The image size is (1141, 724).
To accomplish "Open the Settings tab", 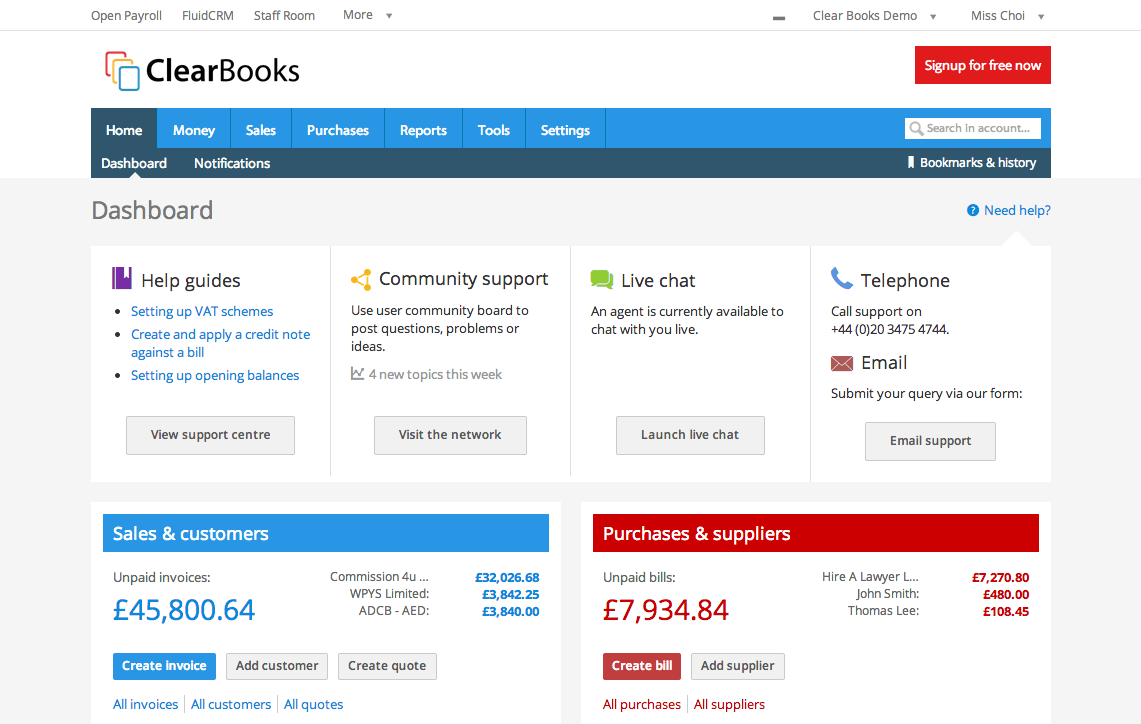I will [565, 130].
